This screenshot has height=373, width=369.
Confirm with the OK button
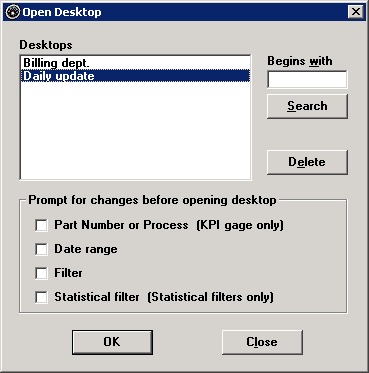[112, 342]
